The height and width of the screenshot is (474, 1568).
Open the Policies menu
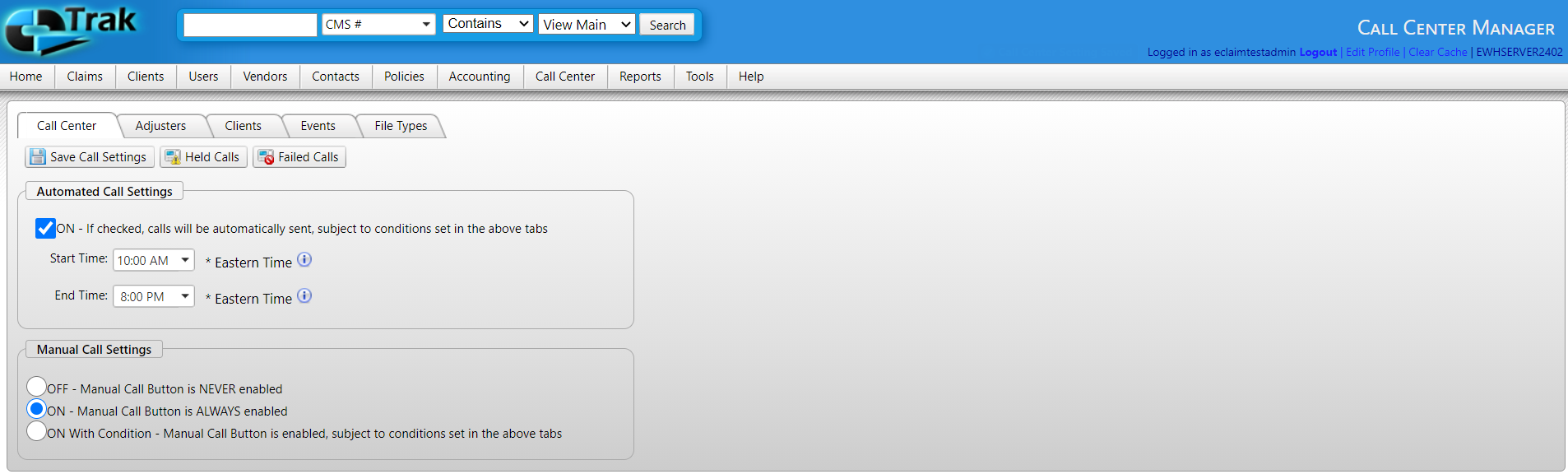404,77
